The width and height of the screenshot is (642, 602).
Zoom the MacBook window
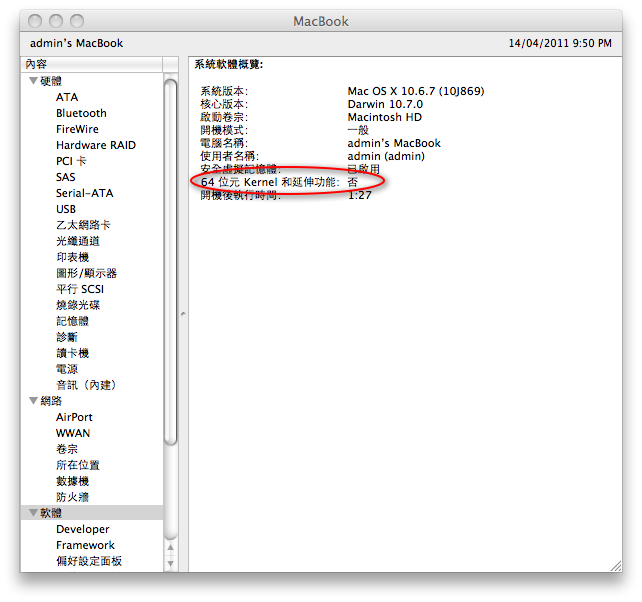click(x=77, y=21)
